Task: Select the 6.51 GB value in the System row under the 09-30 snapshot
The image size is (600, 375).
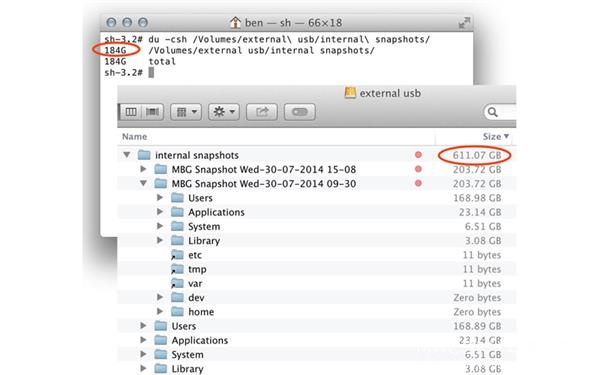Action: point(483,227)
